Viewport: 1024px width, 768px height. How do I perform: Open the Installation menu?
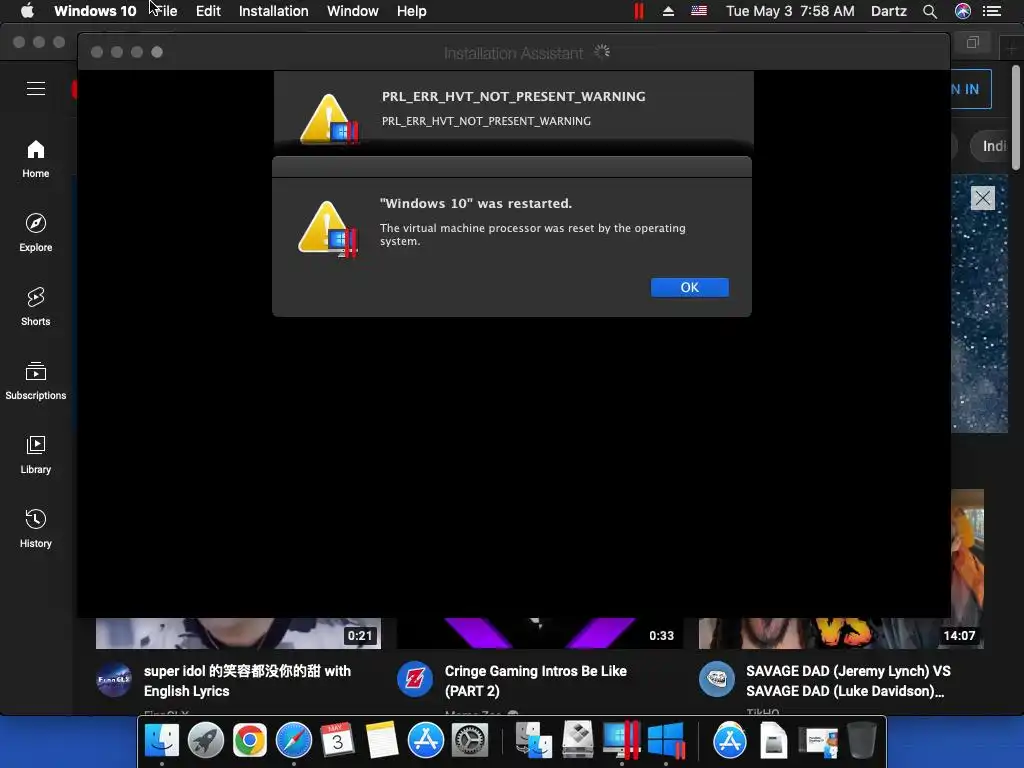(x=274, y=11)
